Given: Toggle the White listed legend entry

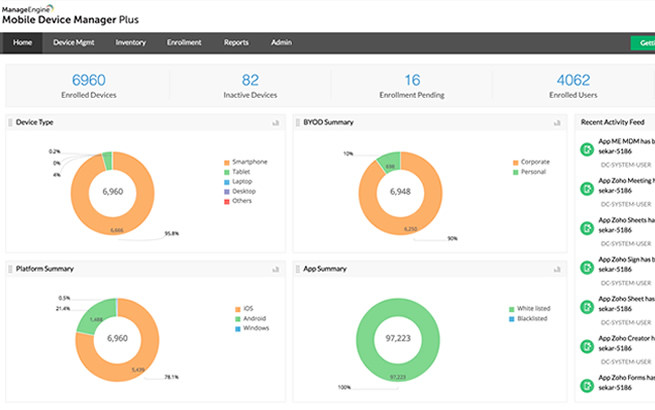Looking at the screenshot, I should [x=530, y=309].
